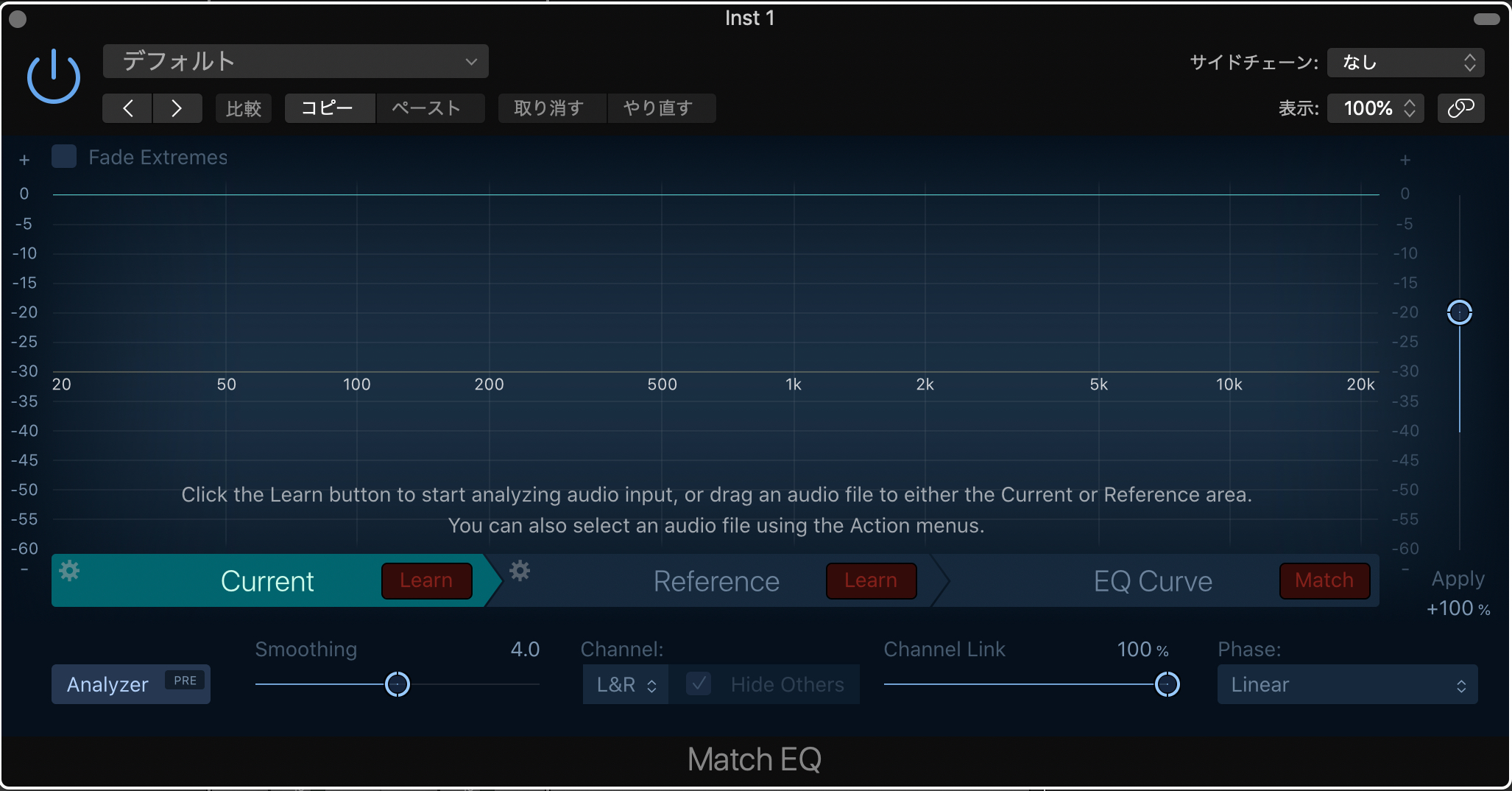Image resolution: width=1512 pixels, height=791 pixels.
Task: Click the Channel Link 100 % value
Action: [1142, 649]
